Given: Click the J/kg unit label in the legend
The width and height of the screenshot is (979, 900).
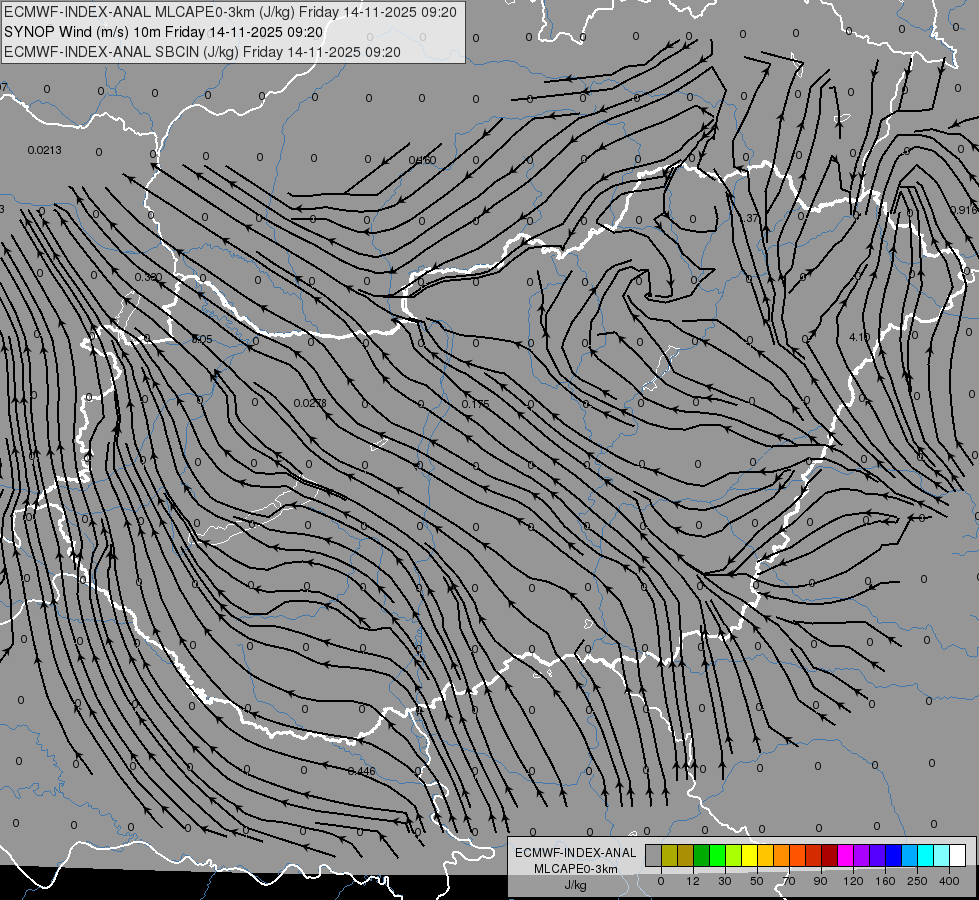Looking at the screenshot, I should point(575,885).
